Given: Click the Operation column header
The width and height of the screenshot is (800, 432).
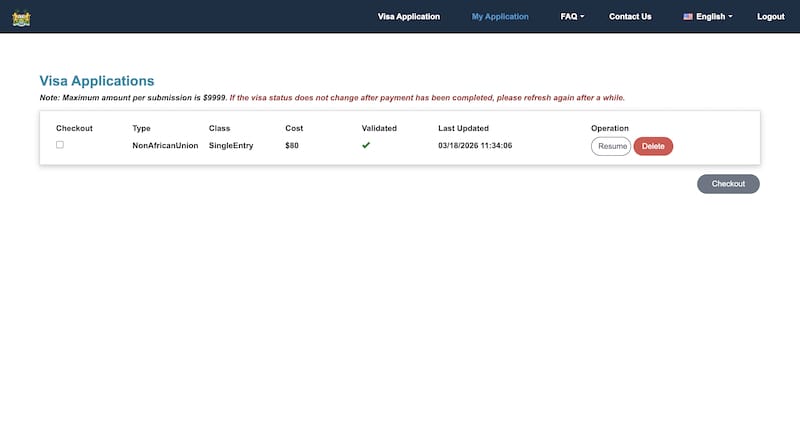Looking at the screenshot, I should [x=610, y=129].
